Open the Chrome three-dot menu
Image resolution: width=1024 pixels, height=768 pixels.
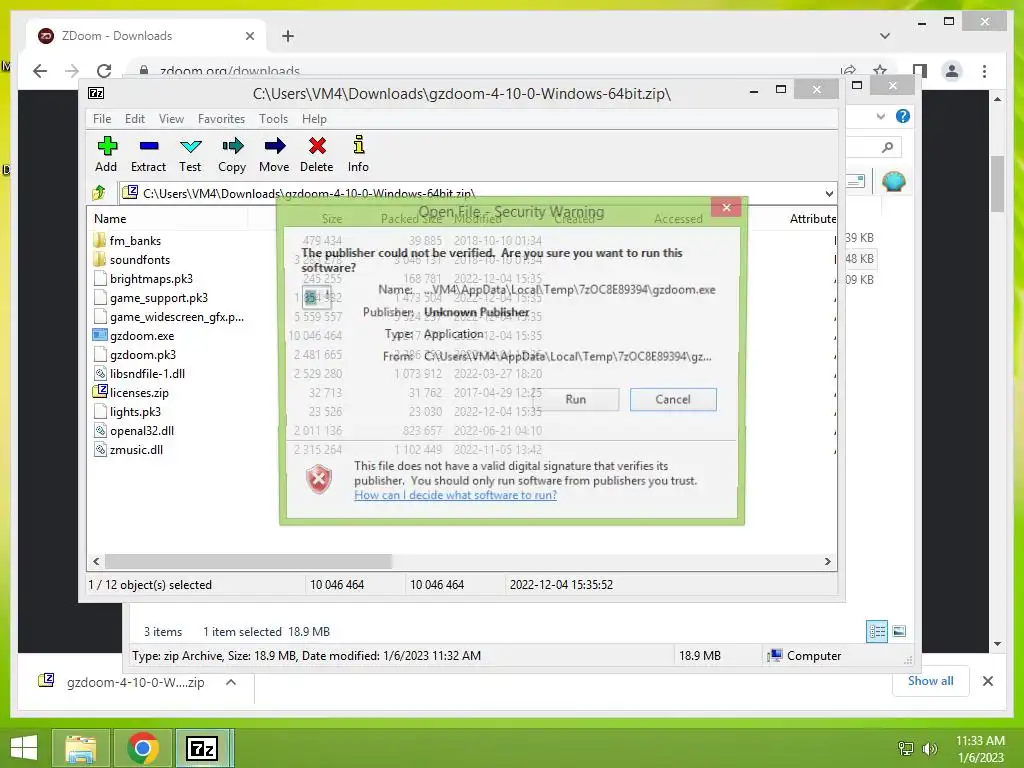pos(984,71)
